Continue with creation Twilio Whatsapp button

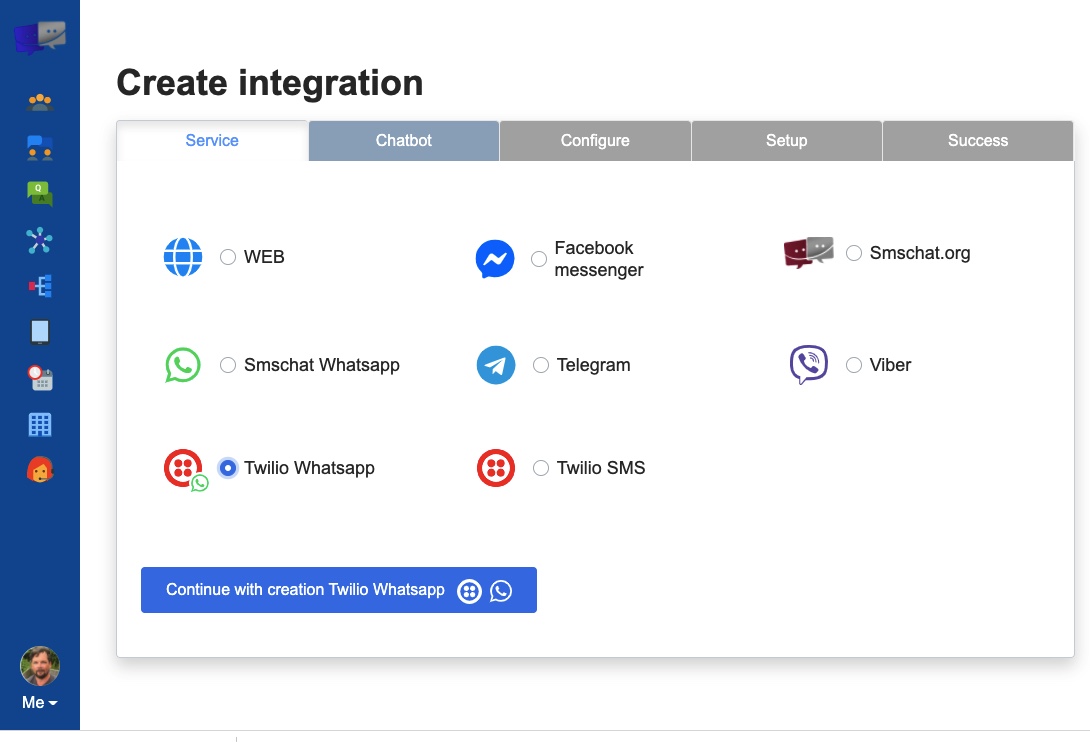339,590
